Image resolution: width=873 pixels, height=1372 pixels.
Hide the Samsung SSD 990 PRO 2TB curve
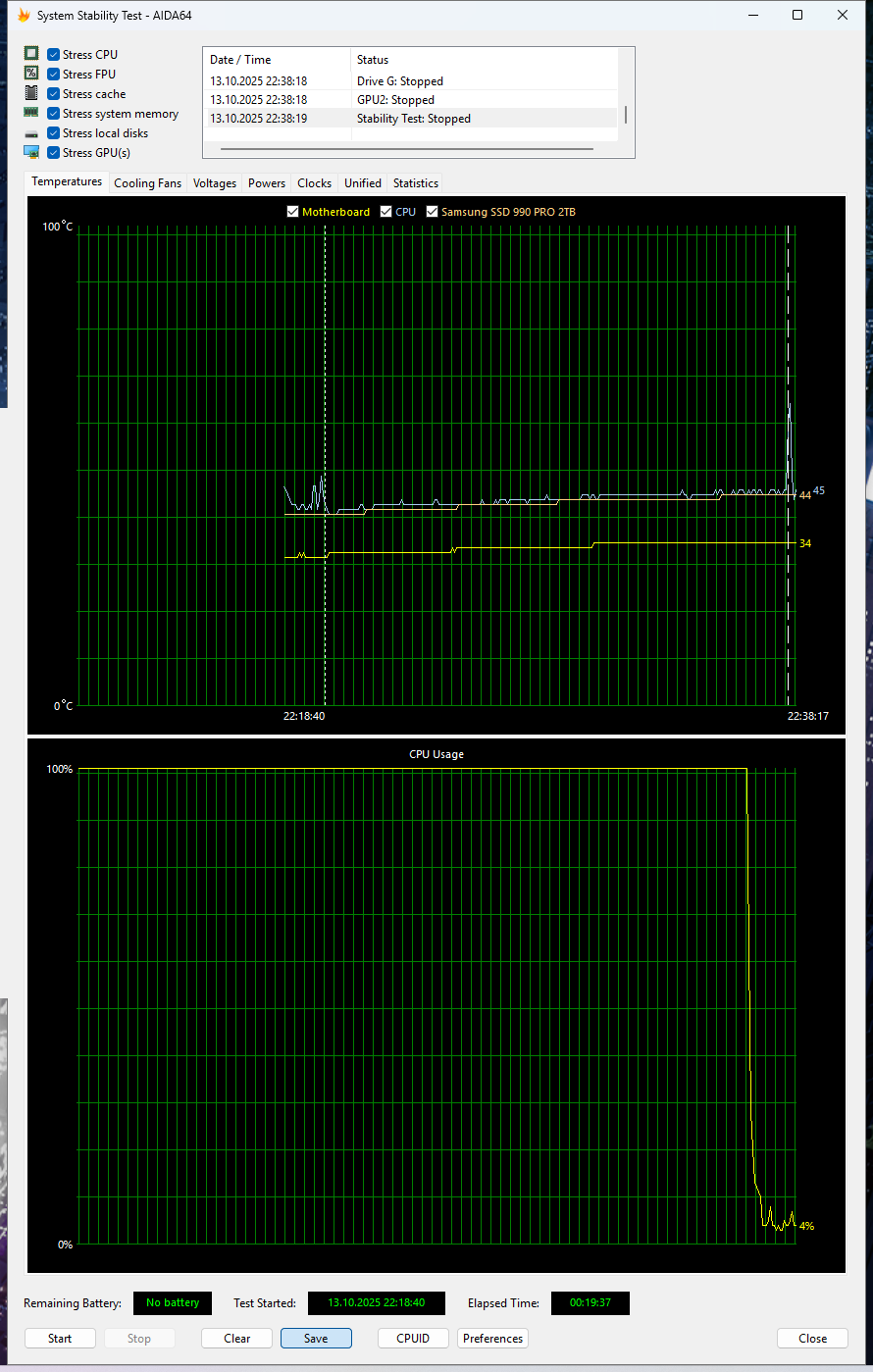432,211
